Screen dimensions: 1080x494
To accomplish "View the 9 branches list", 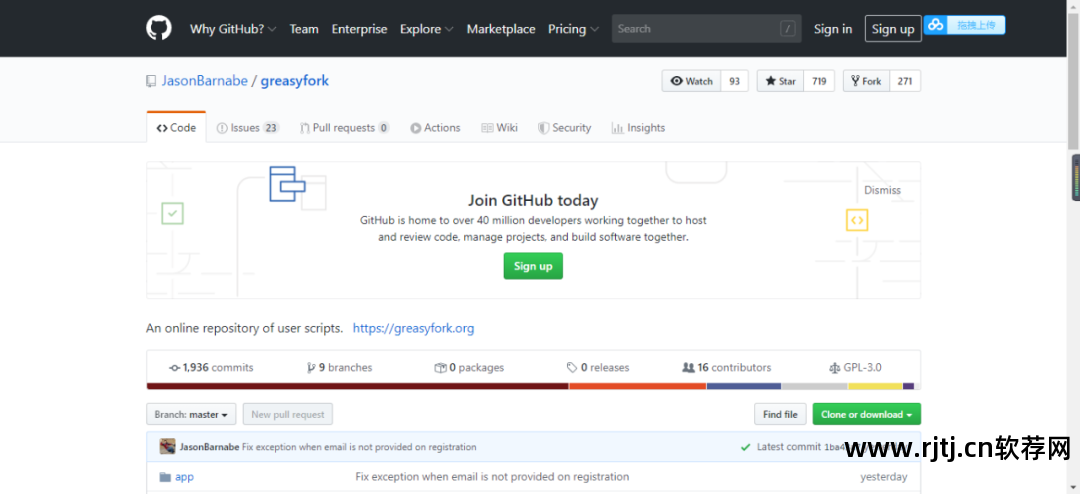I will pos(340,367).
